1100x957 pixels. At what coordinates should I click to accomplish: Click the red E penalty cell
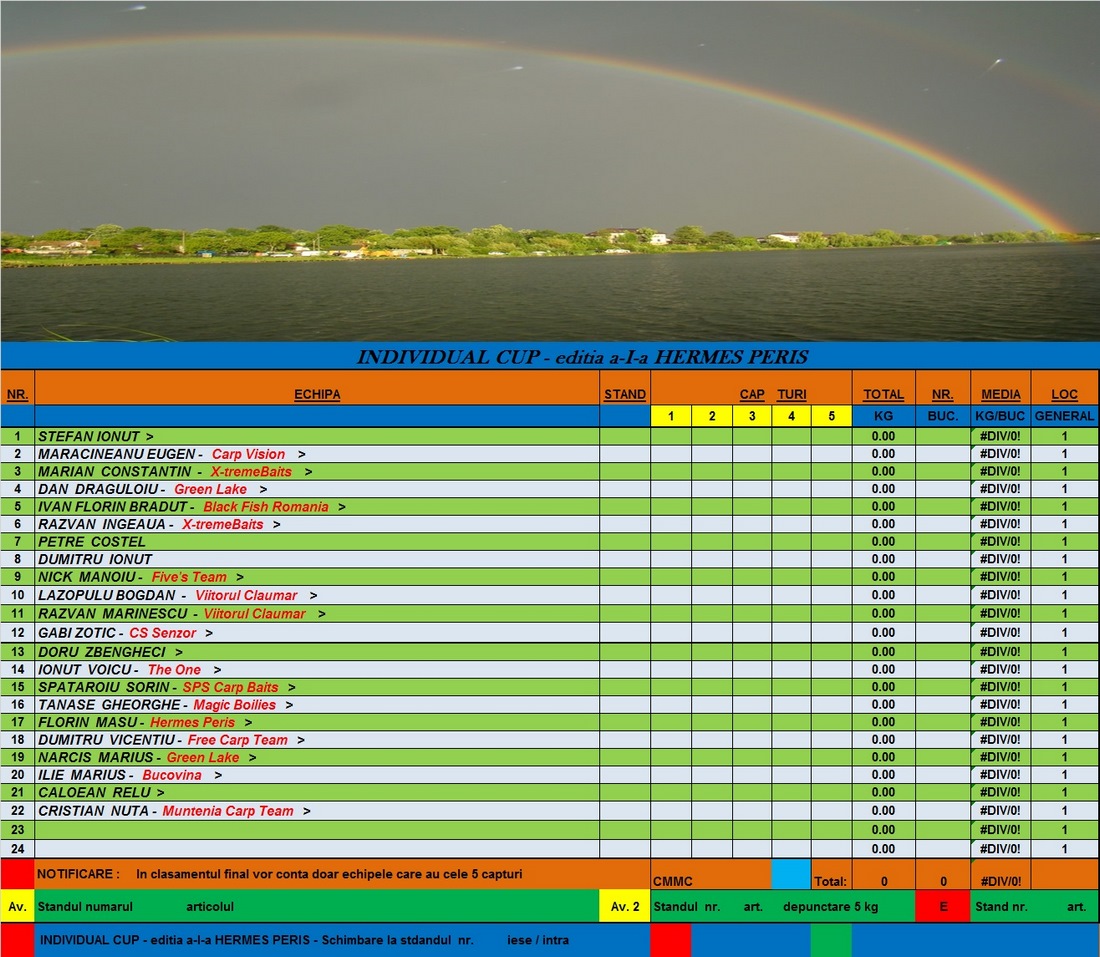pos(943,906)
